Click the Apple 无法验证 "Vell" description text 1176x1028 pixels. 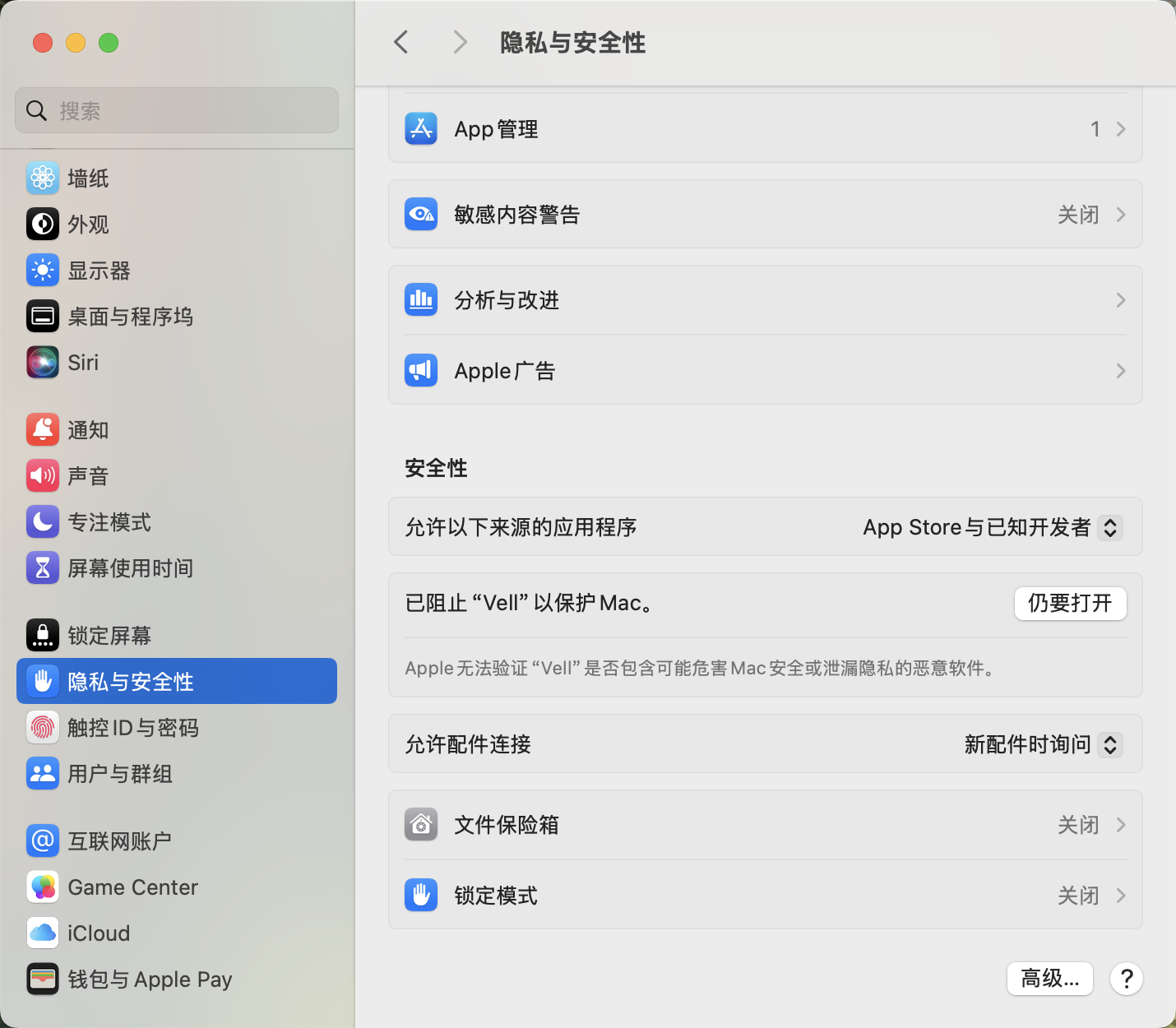(x=701, y=669)
